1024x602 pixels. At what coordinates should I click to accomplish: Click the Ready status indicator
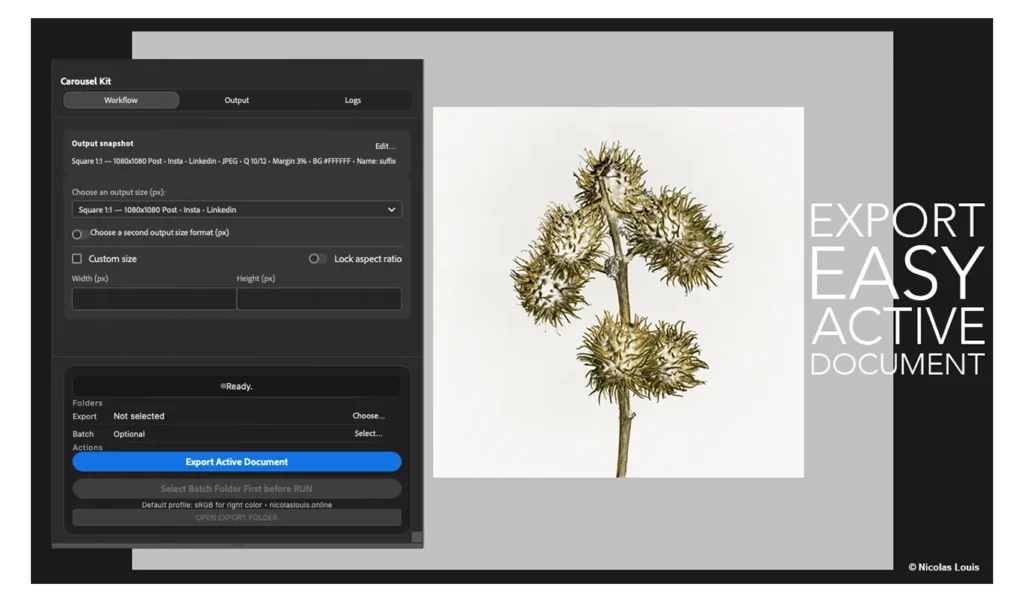coord(236,385)
